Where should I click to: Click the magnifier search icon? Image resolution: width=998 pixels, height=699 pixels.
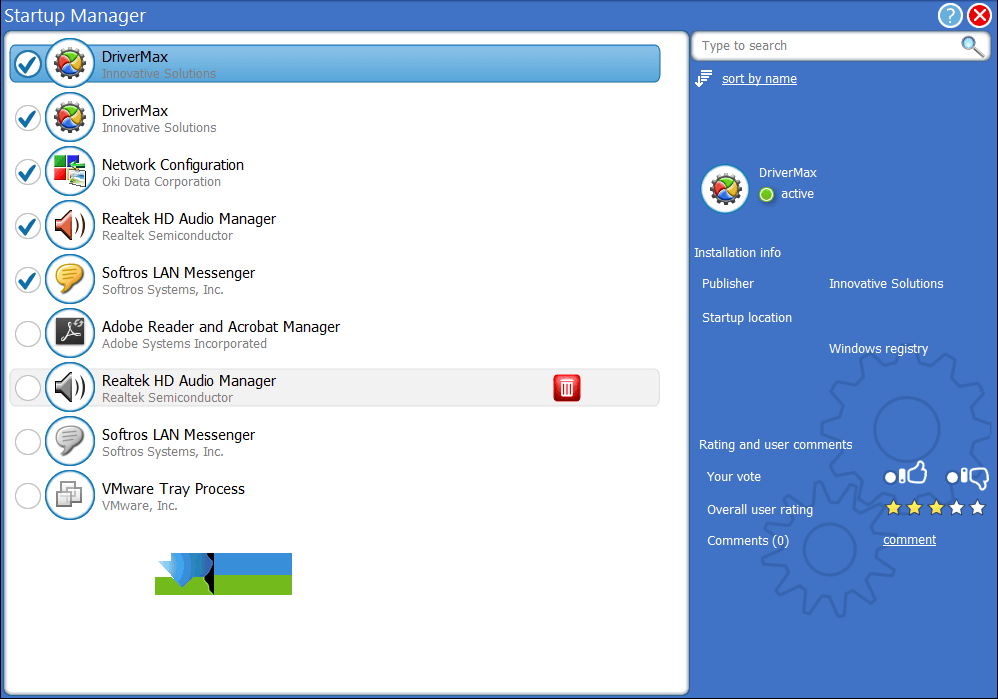pyautogui.click(x=972, y=46)
